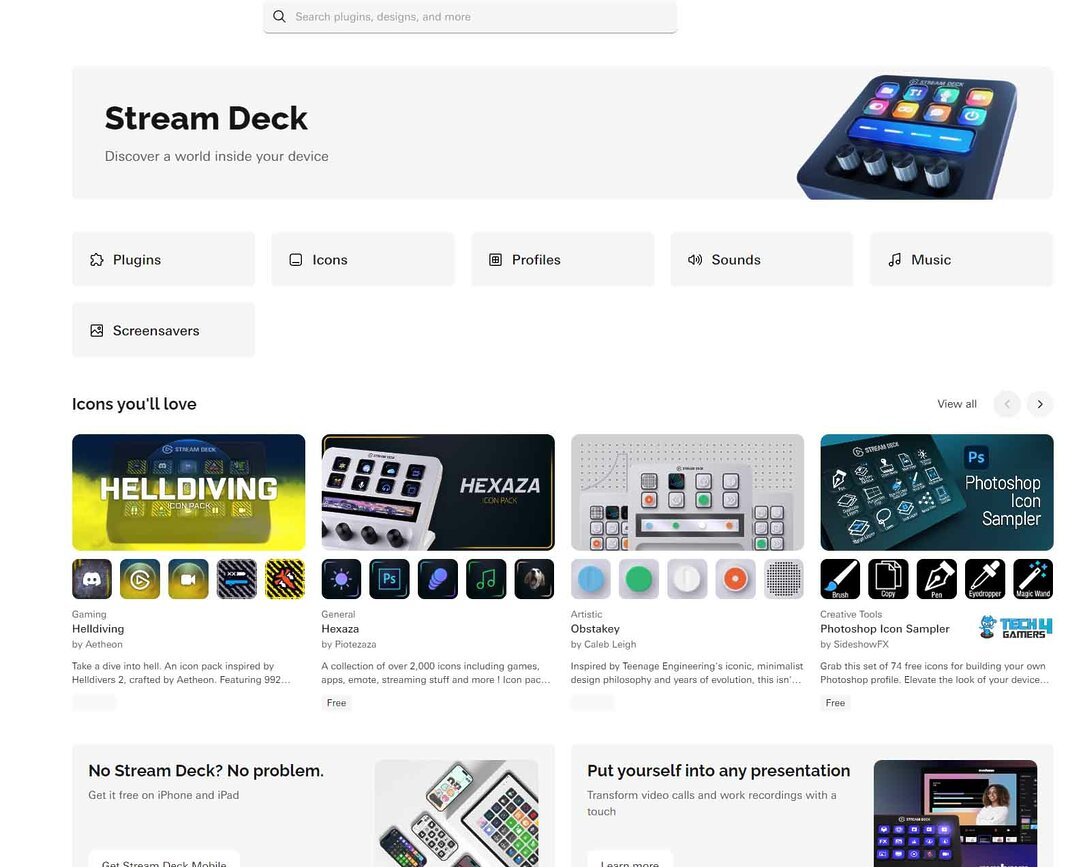
Task: Click the green music note icon
Action: tap(486, 579)
